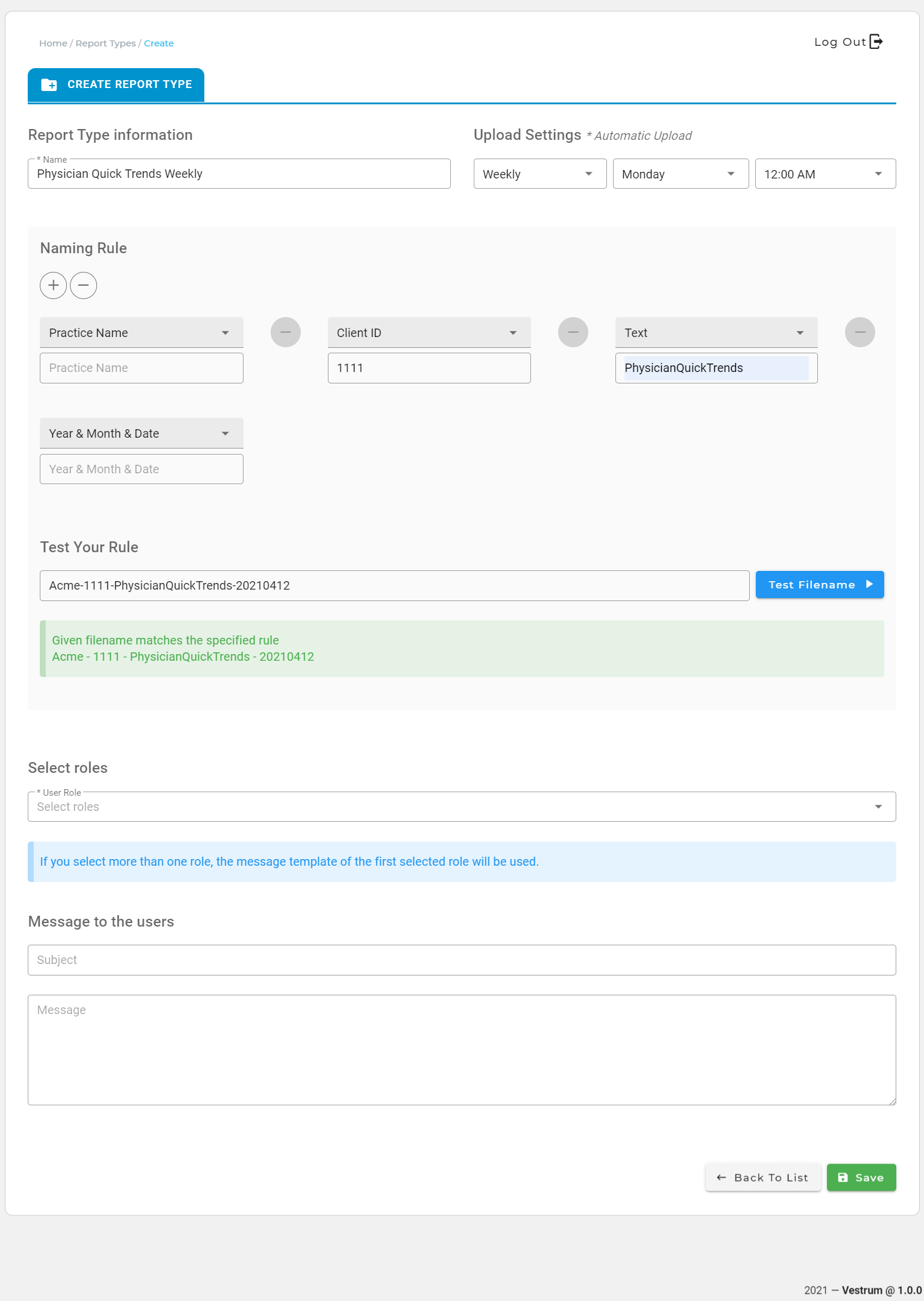Click the Client ID value field 1111
Image resolution: width=924 pixels, height=1301 pixels.
click(x=429, y=368)
